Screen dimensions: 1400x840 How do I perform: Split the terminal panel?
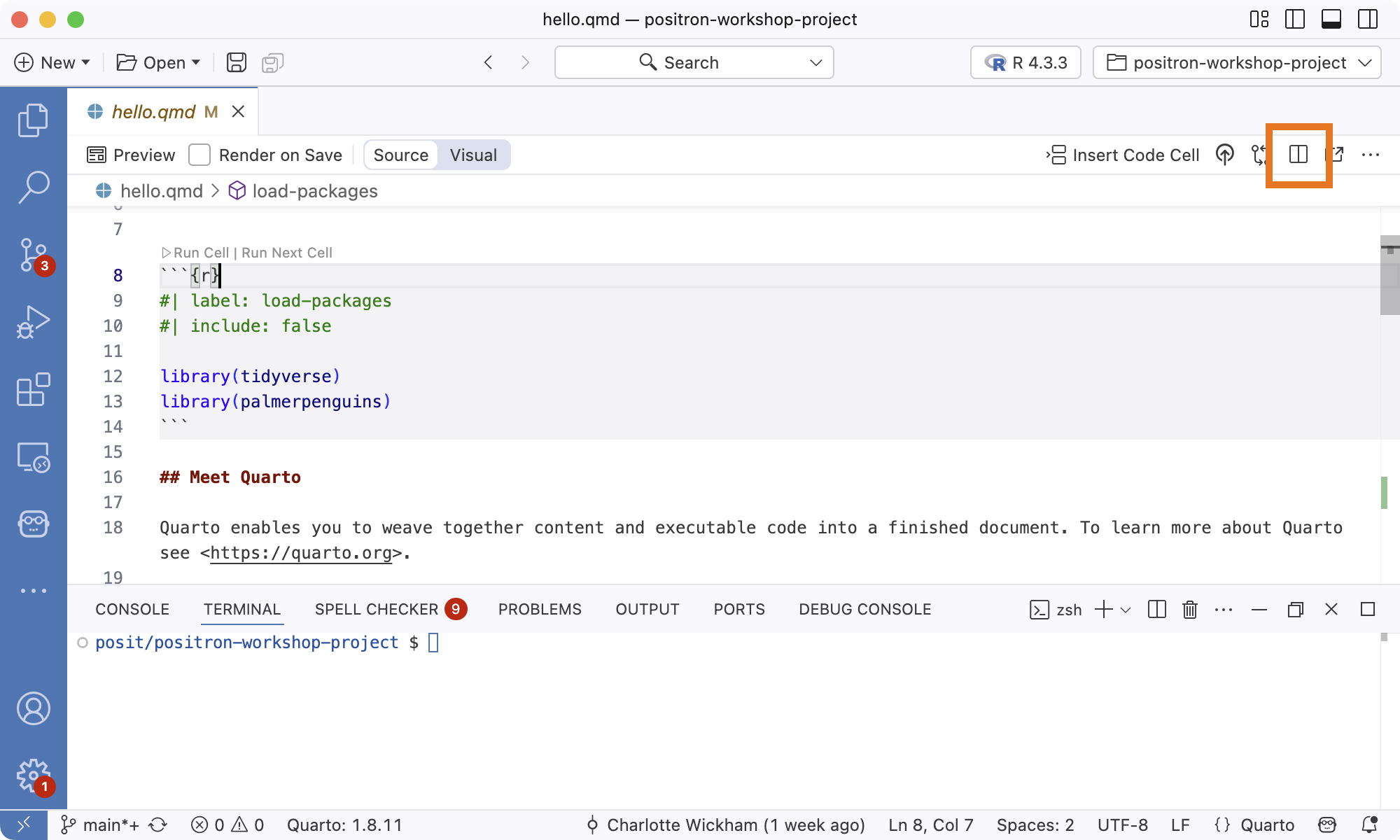1157,610
